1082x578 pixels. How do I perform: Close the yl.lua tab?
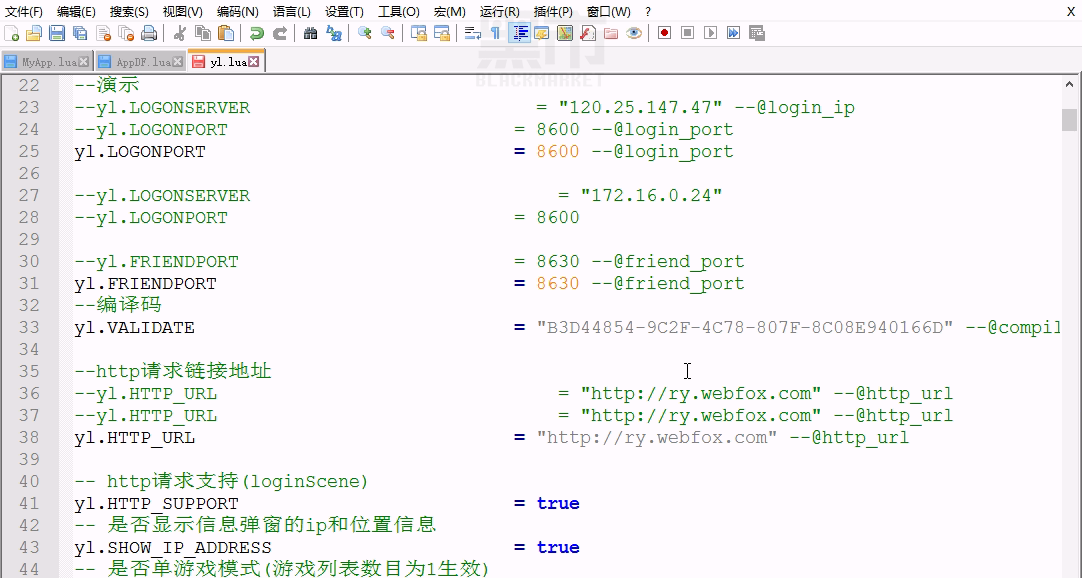254,62
